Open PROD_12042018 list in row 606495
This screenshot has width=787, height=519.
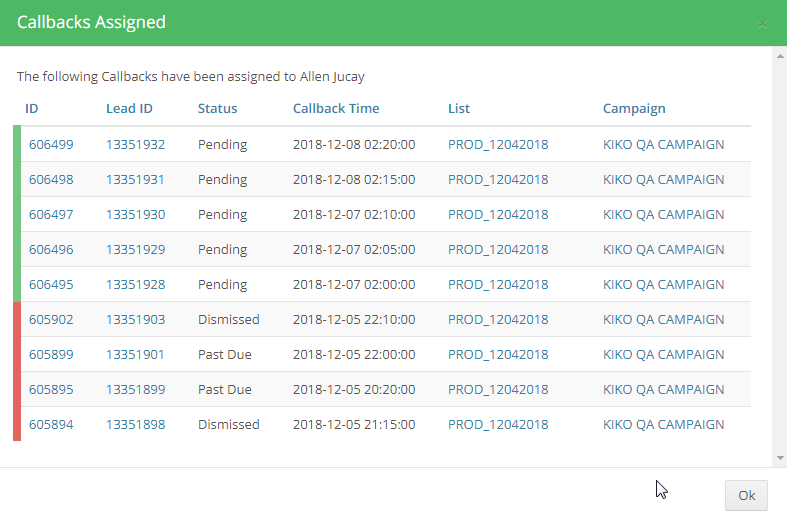[498, 285]
